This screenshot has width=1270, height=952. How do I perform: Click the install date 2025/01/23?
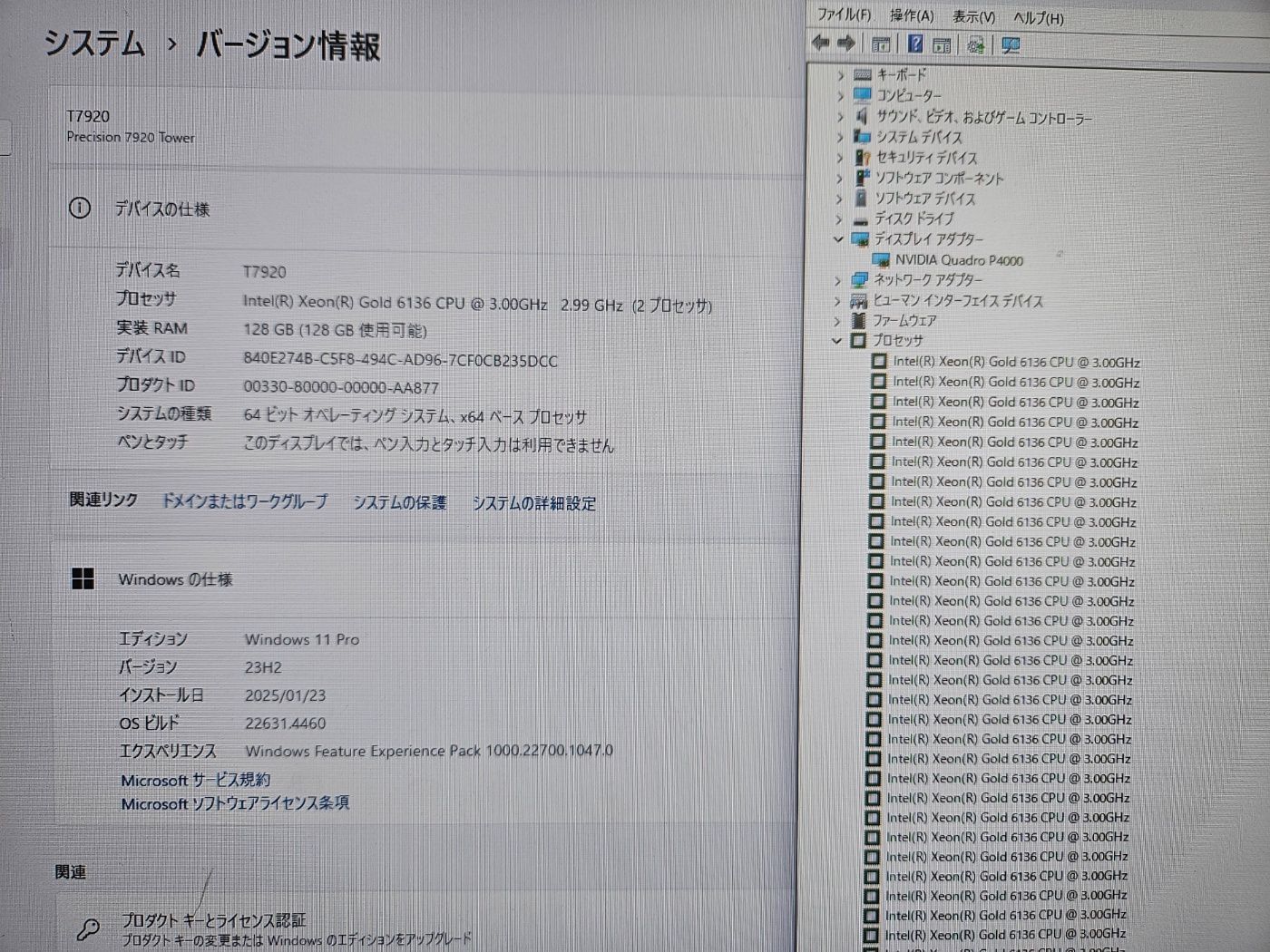pos(285,695)
